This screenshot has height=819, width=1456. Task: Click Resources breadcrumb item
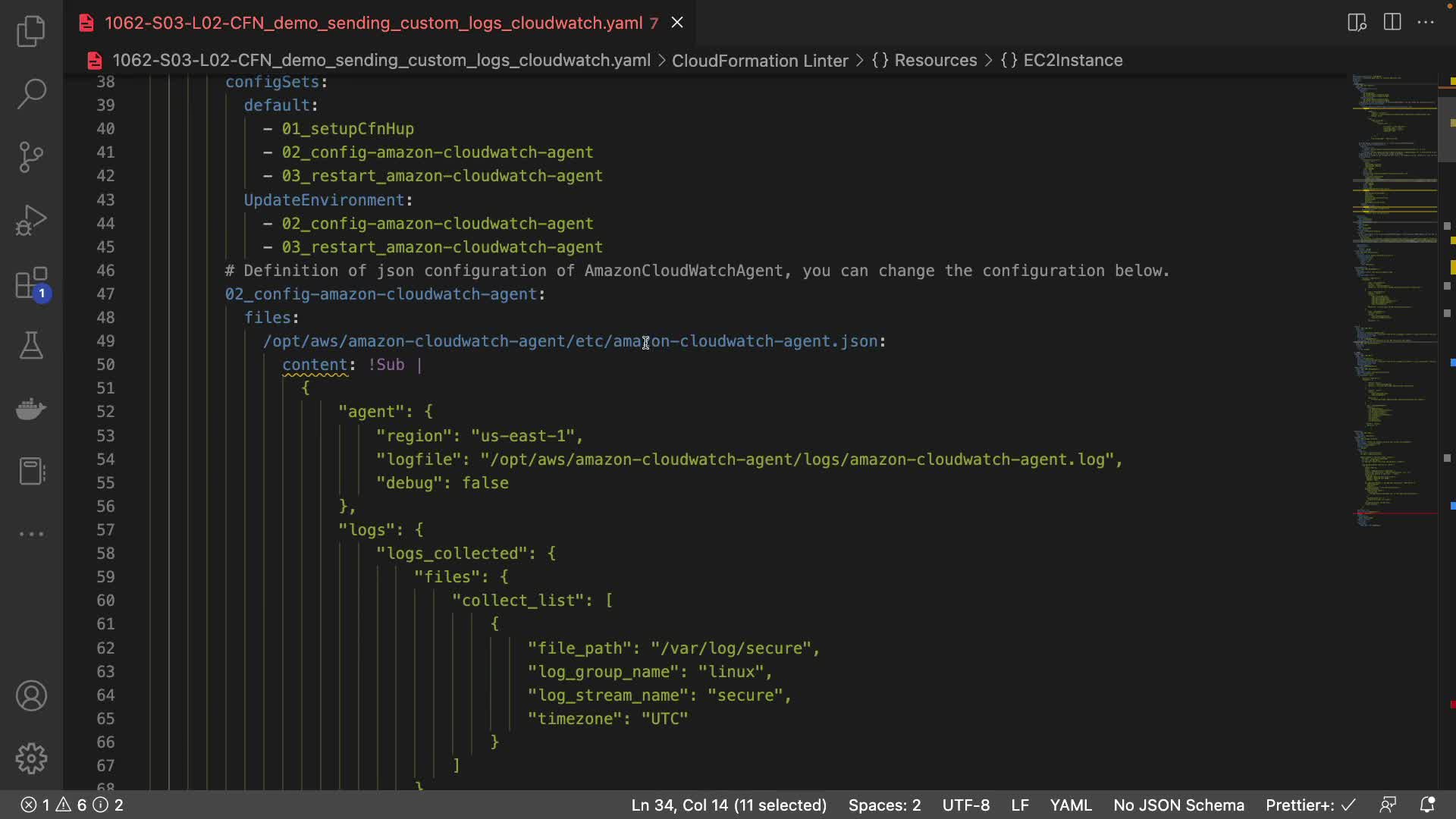935,60
